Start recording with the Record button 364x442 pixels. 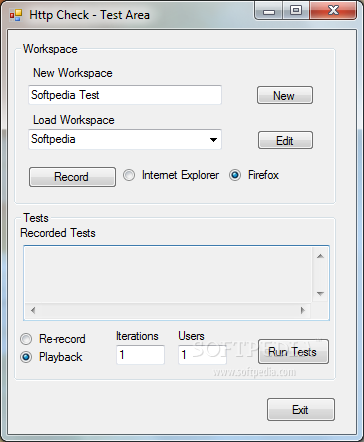click(72, 177)
